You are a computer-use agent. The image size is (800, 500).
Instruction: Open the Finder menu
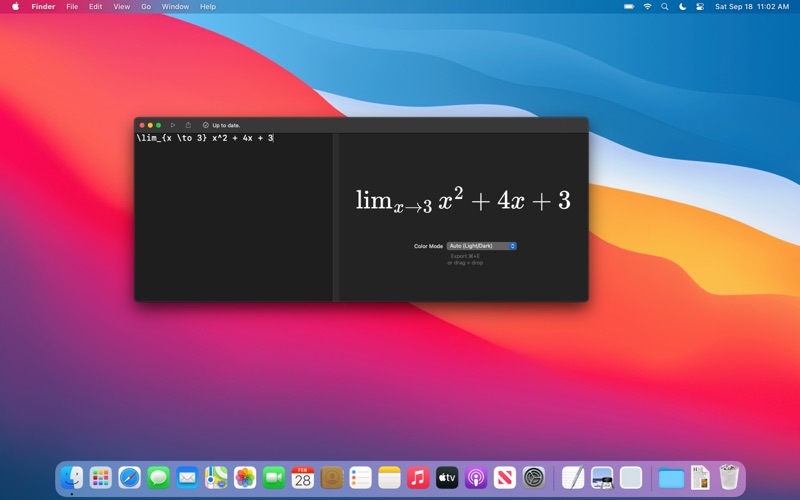coord(43,7)
